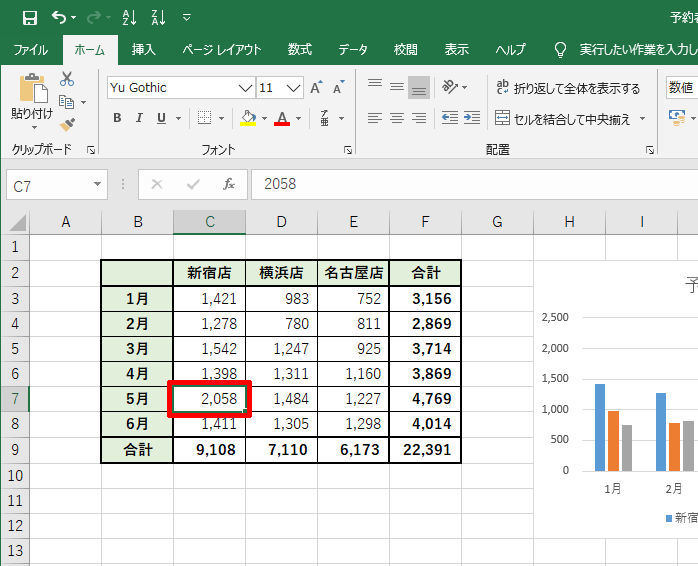The height and width of the screenshot is (566, 698).
Task: Cancel entry with the X icon
Action: (x=157, y=184)
